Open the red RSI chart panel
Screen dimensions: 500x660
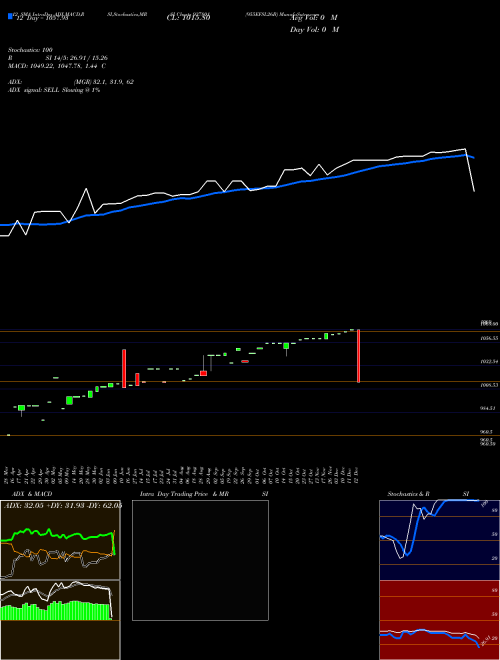(x=439, y=620)
